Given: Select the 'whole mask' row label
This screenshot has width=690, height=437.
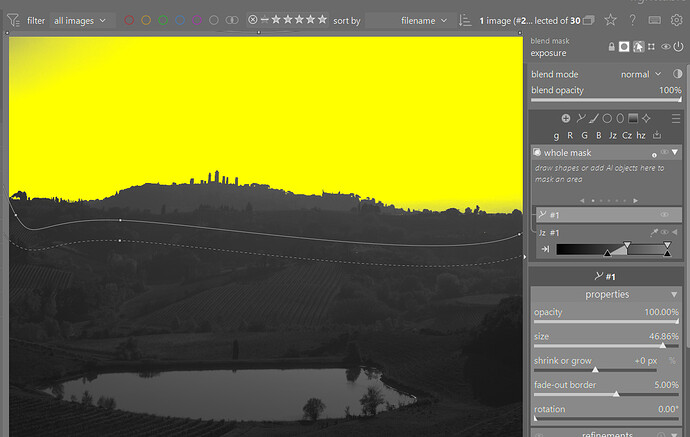Looking at the screenshot, I should pos(567,153).
